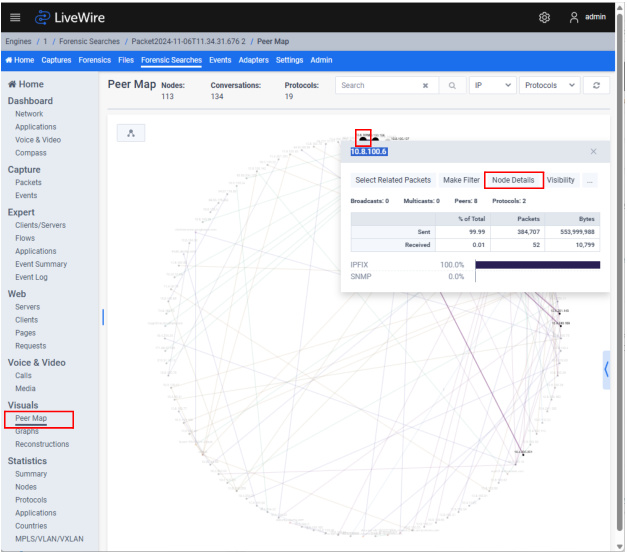Open Node Details for 10.8.100.6
627x553 pixels.
coord(513,180)
